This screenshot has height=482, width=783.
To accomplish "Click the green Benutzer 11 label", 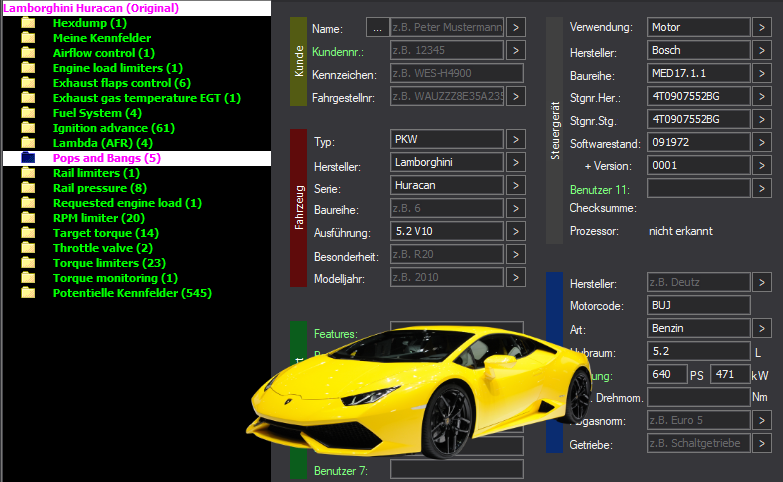I will (x=599, y=190).
